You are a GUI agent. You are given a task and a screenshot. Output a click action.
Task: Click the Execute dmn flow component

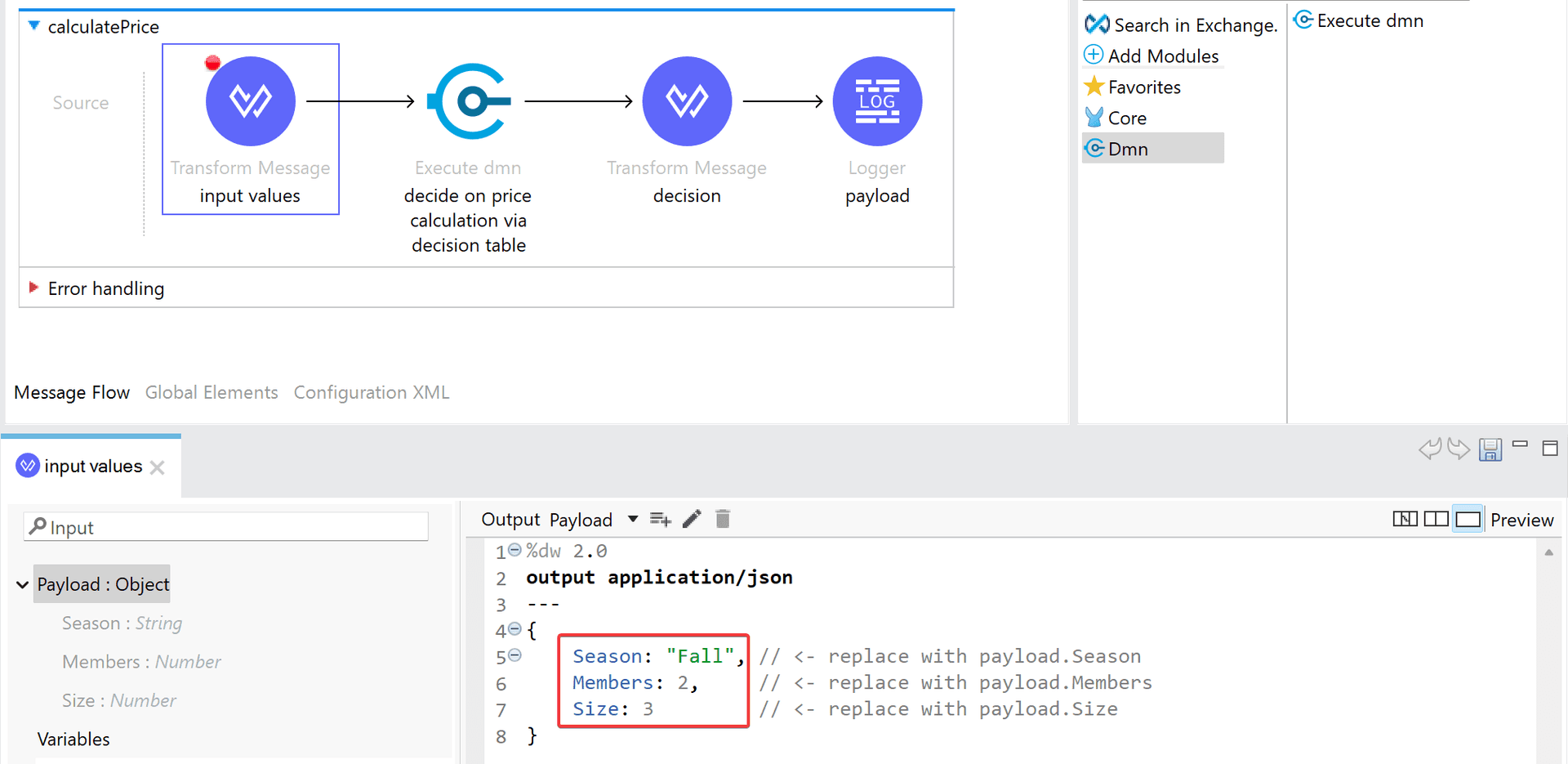coord(469,101)
